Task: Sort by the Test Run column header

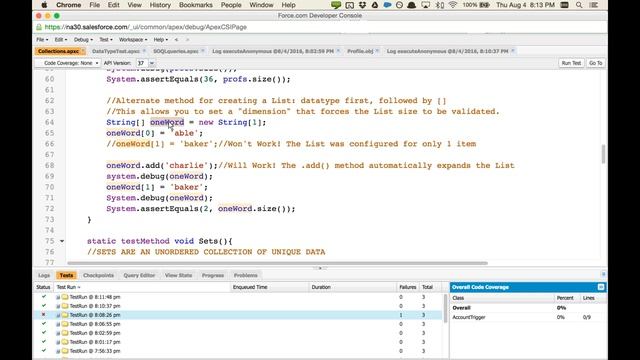Action: [142, 287]
